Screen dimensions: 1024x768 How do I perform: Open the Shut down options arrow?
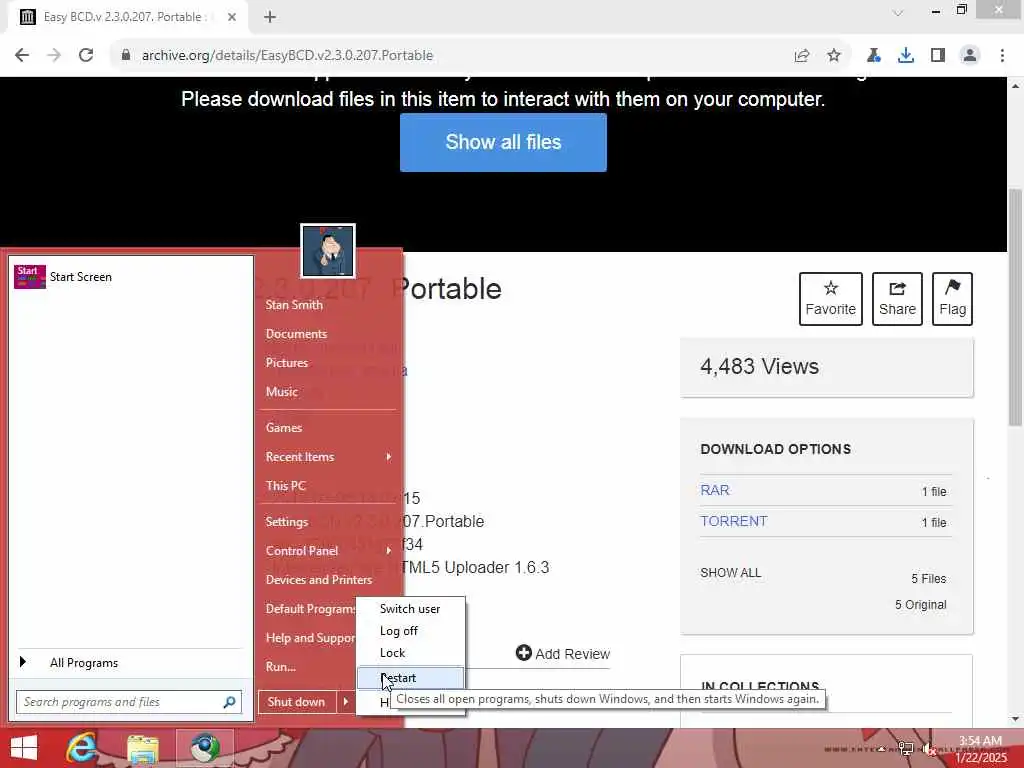tap(345, 702)
